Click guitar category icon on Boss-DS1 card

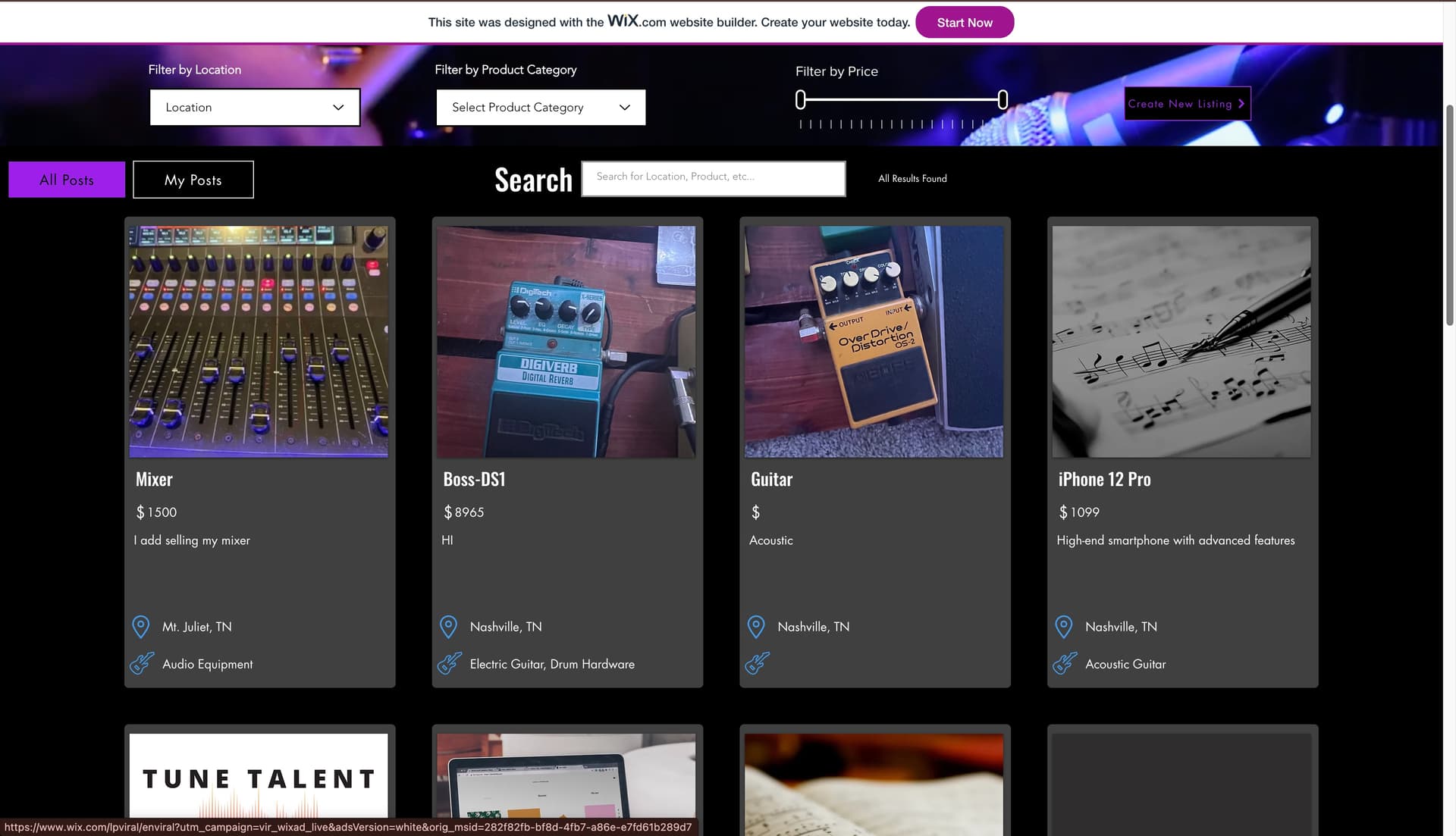(450, 663)
